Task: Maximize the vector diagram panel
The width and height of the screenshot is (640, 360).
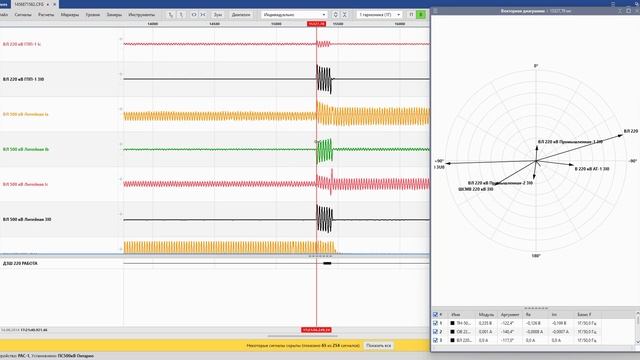Action: pyautogui.click(x=628, y=11)
